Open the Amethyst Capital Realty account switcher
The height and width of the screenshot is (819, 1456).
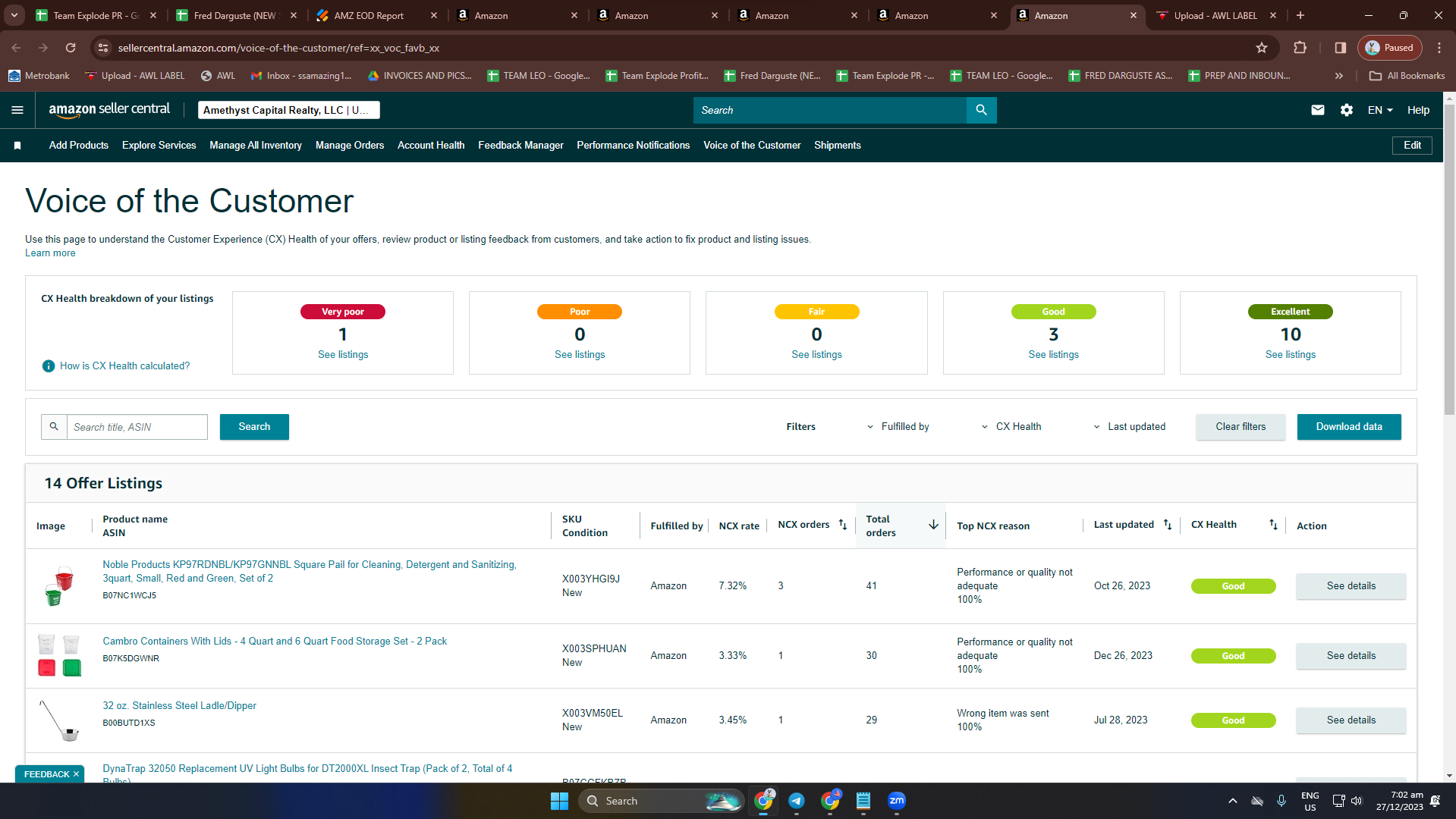point(288,110)
